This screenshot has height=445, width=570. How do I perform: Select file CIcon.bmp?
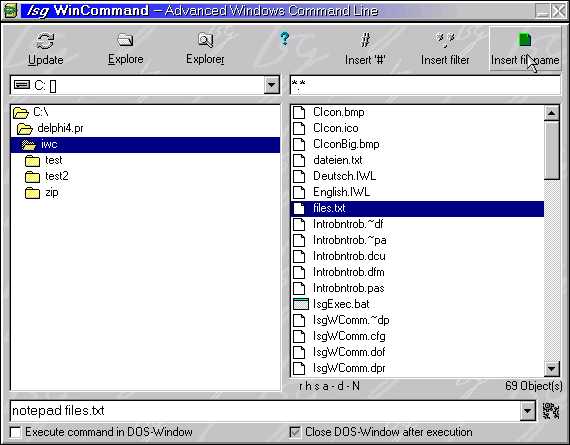[417, 112]
